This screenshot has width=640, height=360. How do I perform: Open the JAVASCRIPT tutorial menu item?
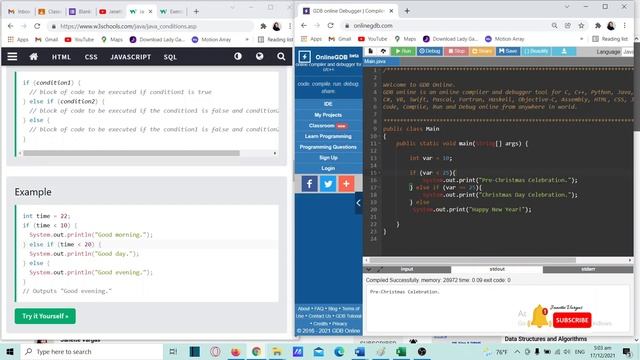point(131,57)
